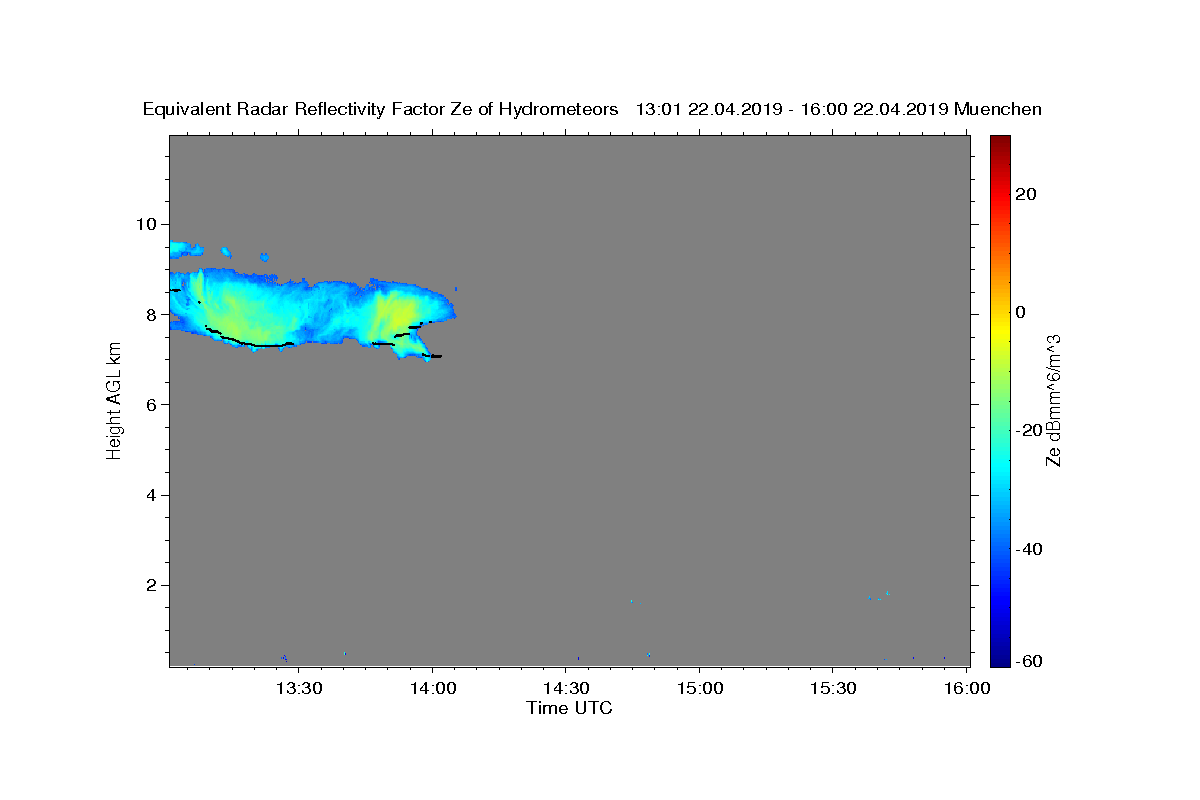Click the 'Time UTC' axis label
The image size is (1200, 800).
pos(569,708)
